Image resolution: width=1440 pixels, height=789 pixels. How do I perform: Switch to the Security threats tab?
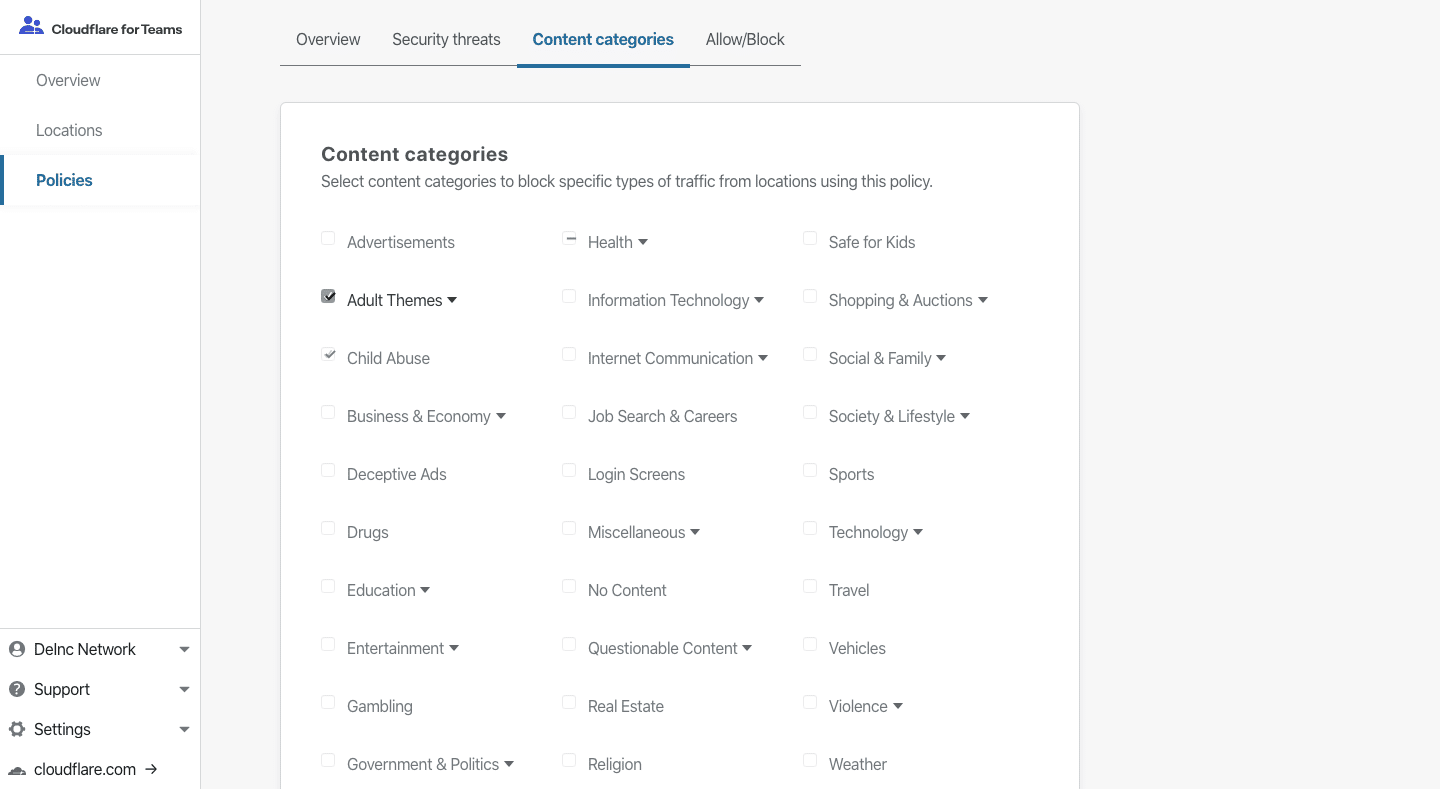pos(446,40)
